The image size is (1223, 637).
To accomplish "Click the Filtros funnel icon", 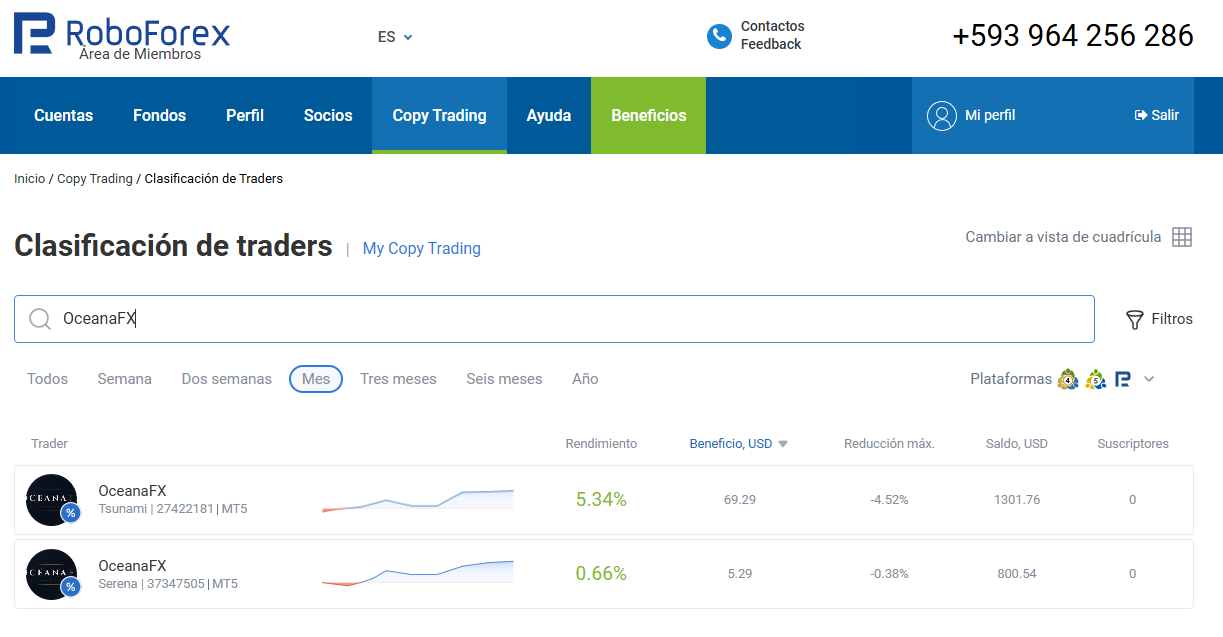I will 1135,320.
